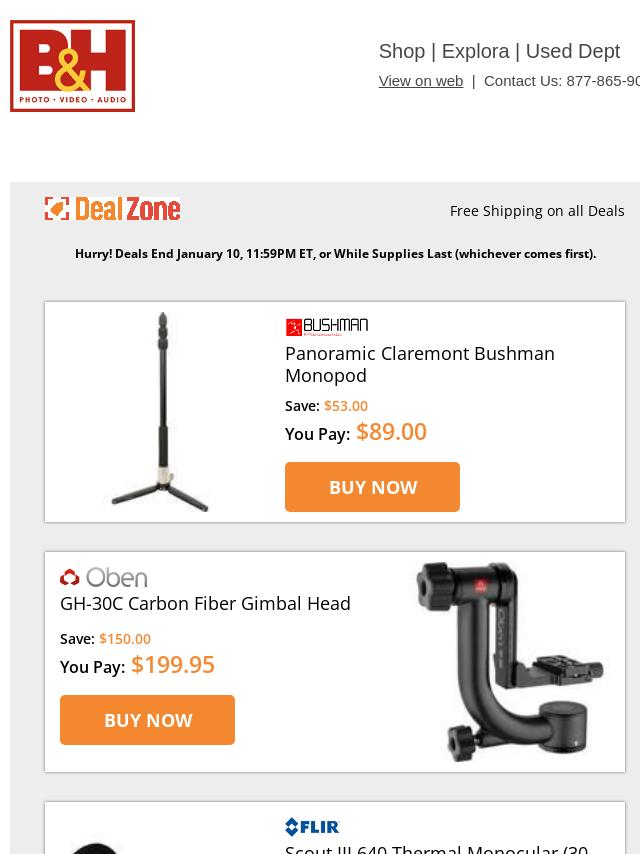Click the Bushman Panoramic brand logo
Viewport: 640px width, 854px height.
click(x=327, y=327)
